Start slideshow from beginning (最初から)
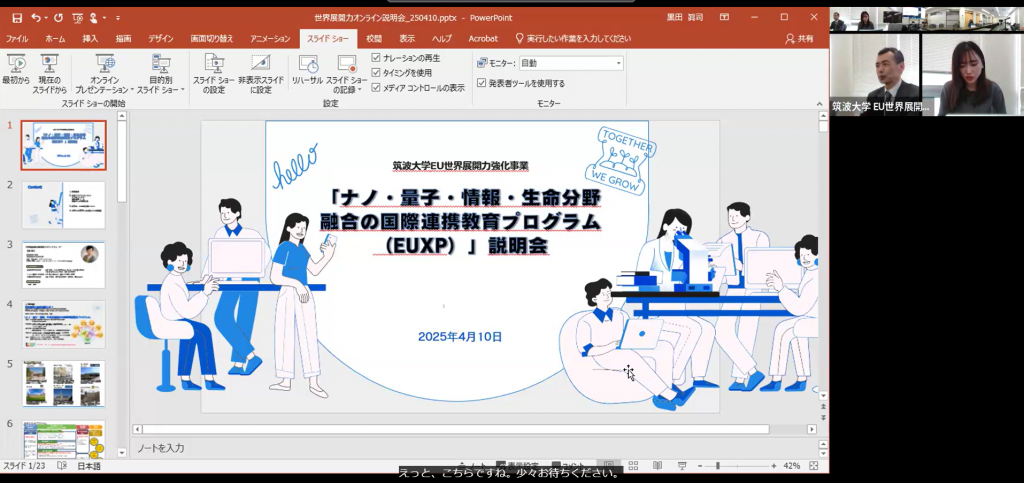Screen dimensions: 1024x483 pyautogui.click(x=16, y=72)
